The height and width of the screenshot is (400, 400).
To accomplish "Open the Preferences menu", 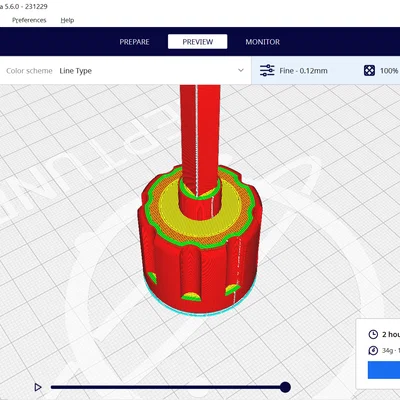I will pyautogui.click(x=29, y=20).
